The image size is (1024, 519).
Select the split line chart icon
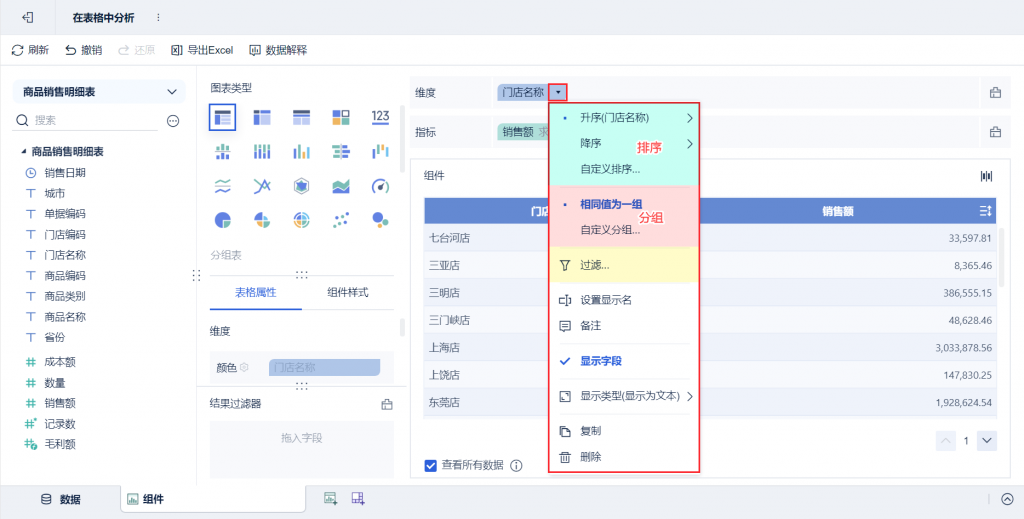coord(222,187)
